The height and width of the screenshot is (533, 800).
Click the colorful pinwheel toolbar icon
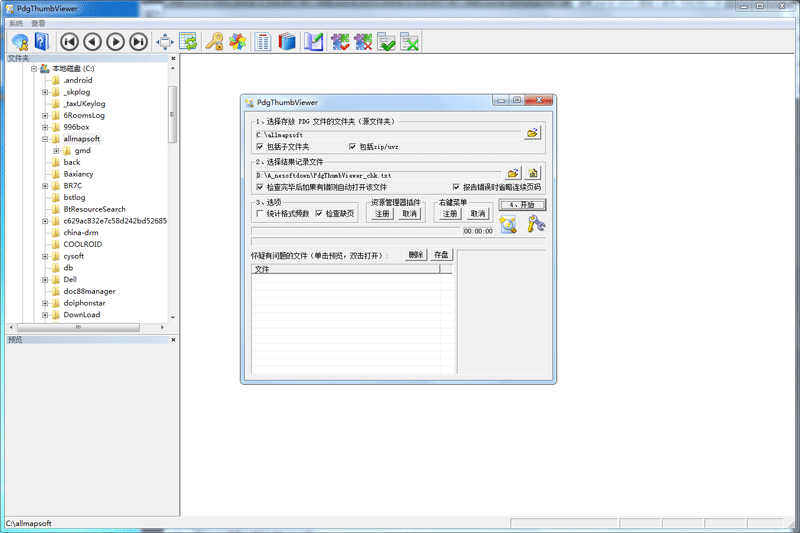(x=237, y=42)
